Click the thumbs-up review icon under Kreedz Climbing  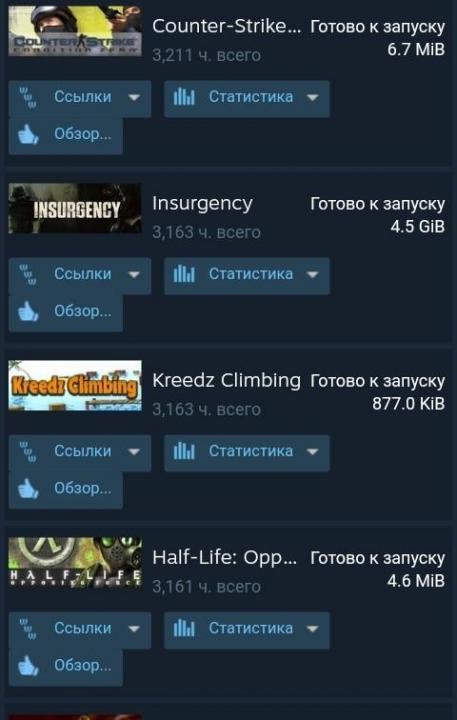pyautogui.click(x=28, y=489)
